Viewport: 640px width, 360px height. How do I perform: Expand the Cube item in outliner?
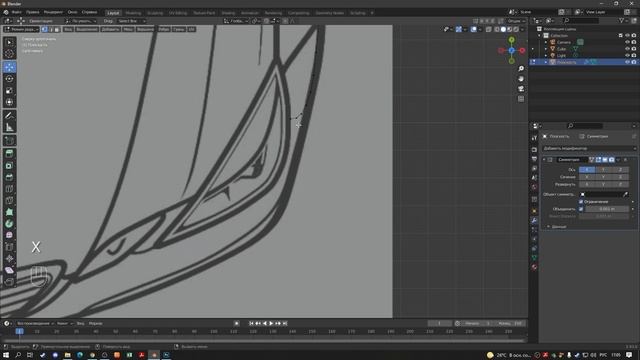546,49
